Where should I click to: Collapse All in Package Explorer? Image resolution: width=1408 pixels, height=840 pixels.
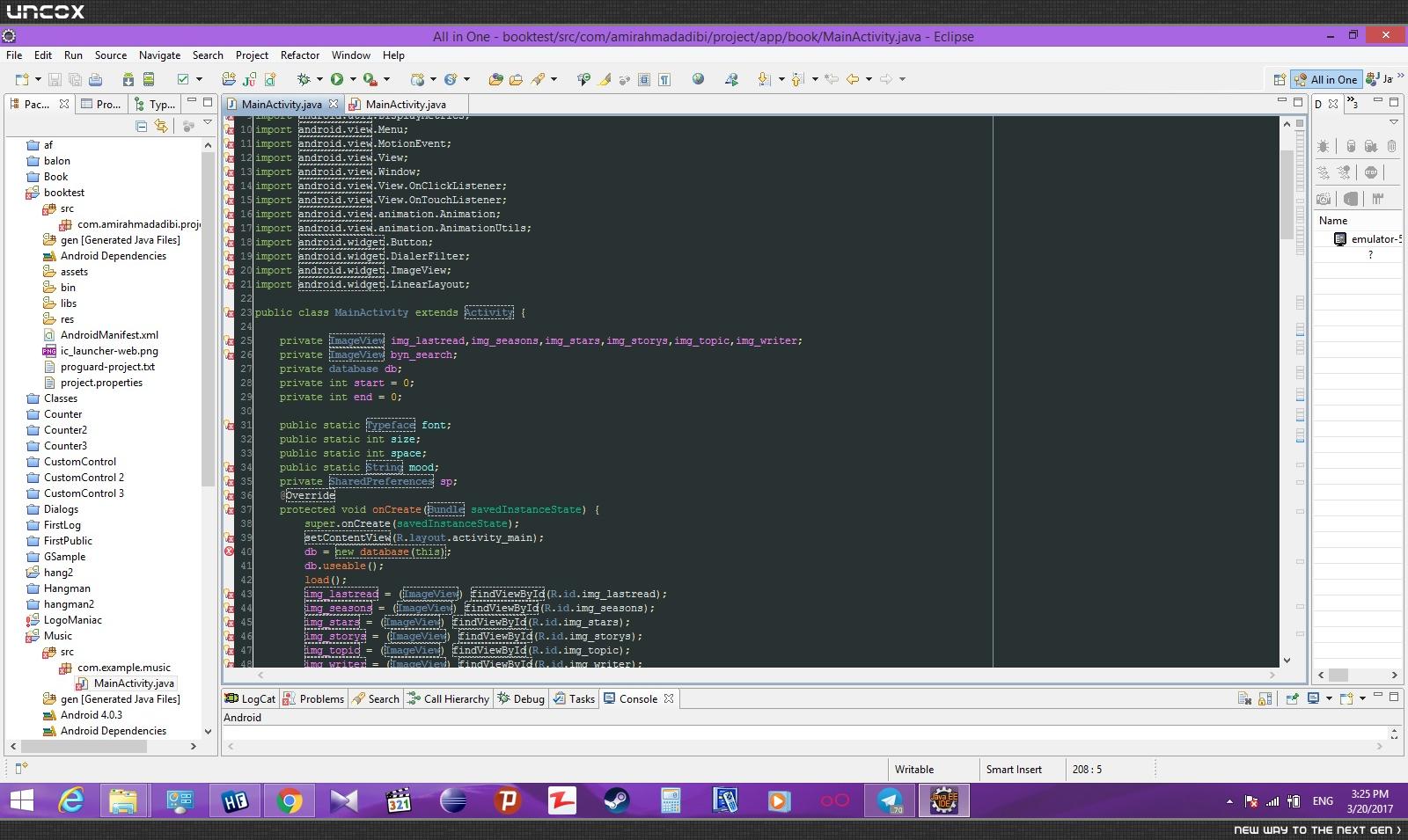coord(141,126)
